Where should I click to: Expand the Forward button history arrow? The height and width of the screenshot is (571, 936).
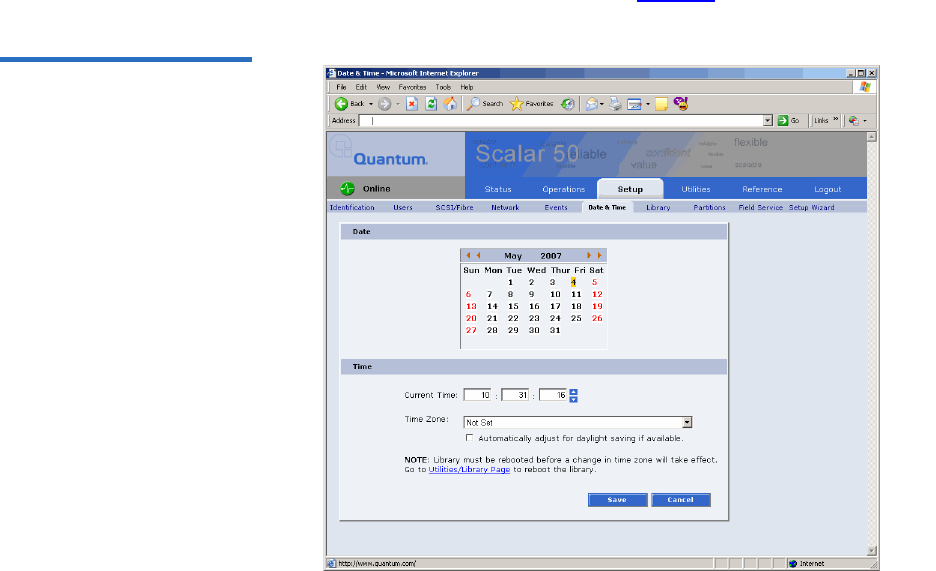(398, 104)
